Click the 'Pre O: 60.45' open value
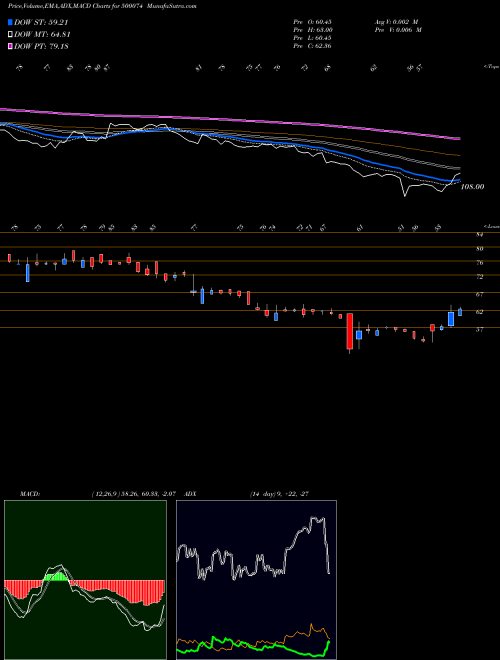The height and width of the screenshot is (660, 500). point(313,22)
